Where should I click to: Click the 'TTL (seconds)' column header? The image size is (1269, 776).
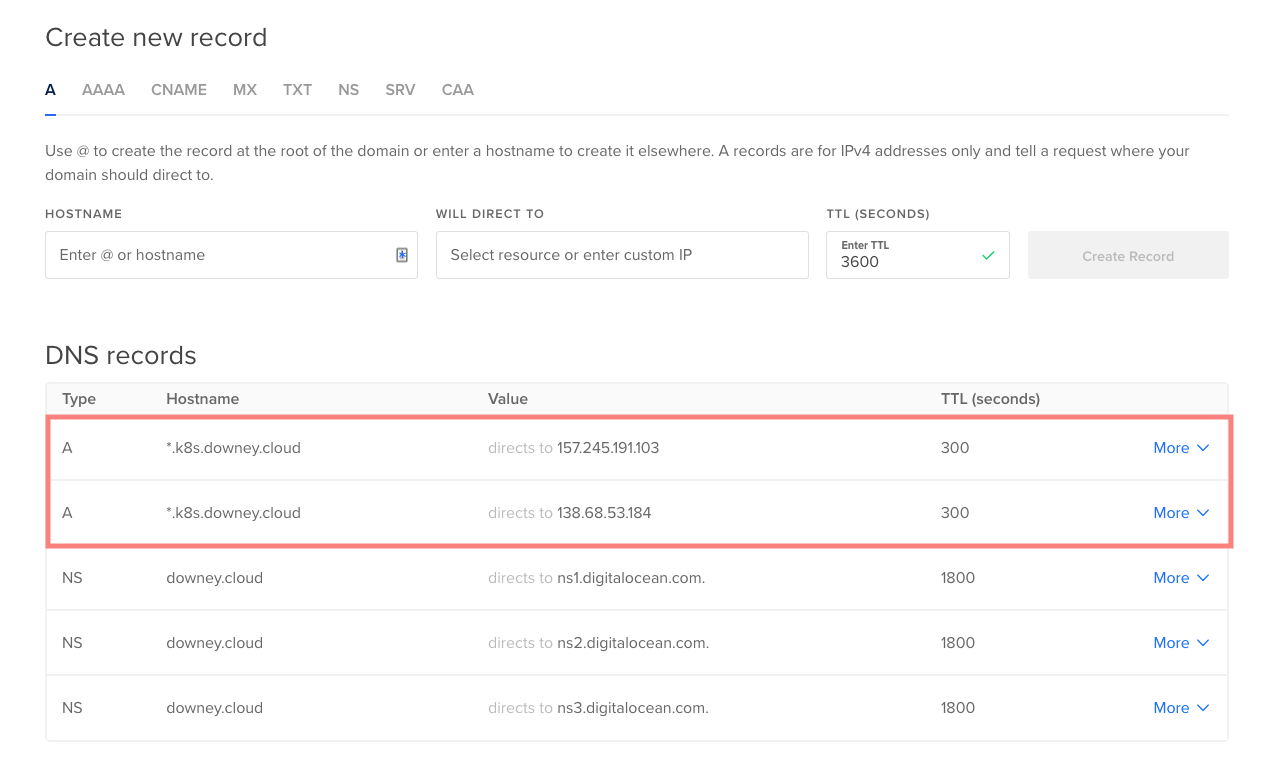[991, 399]
